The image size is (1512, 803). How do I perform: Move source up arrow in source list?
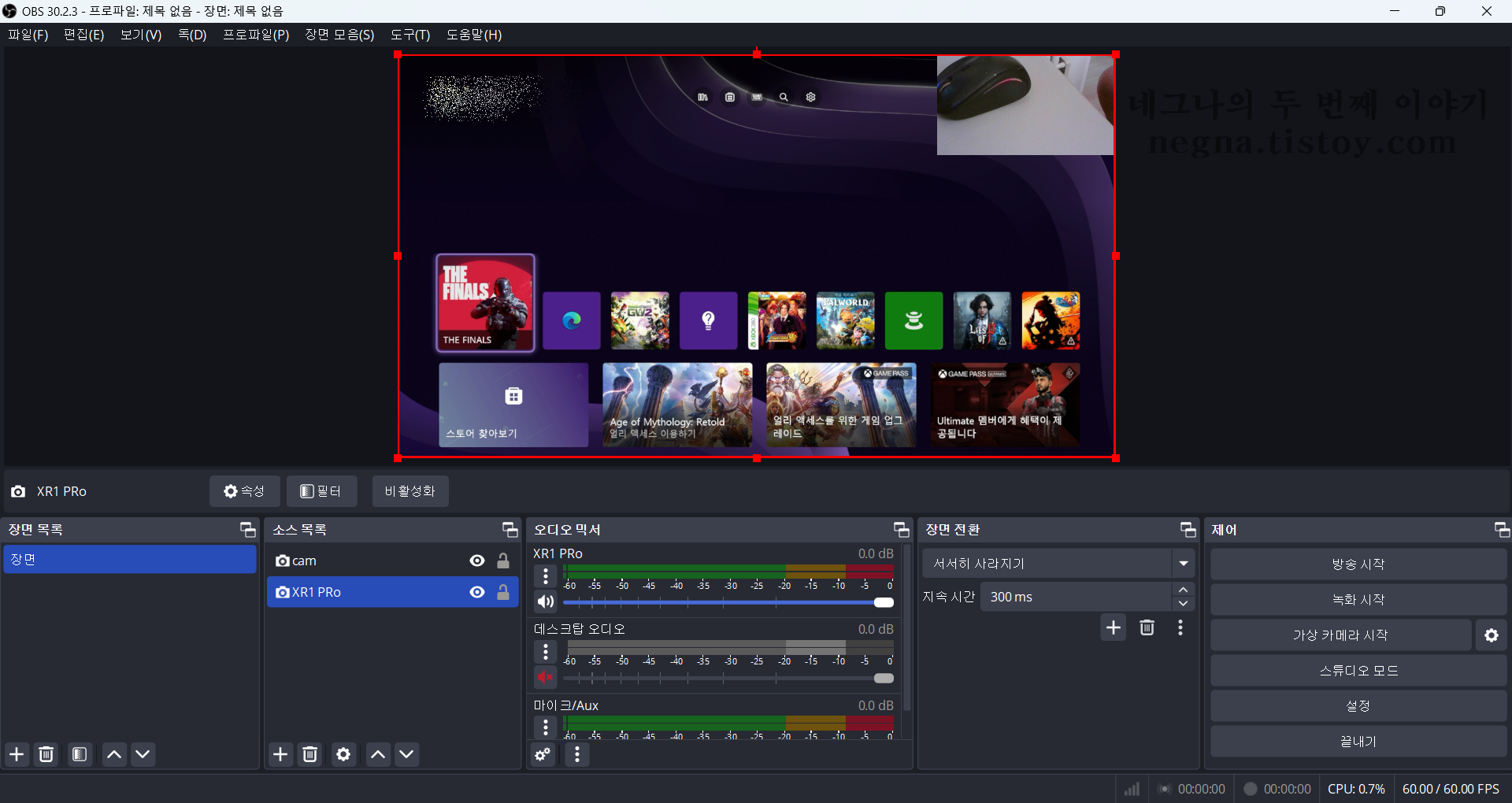(378, 754)
